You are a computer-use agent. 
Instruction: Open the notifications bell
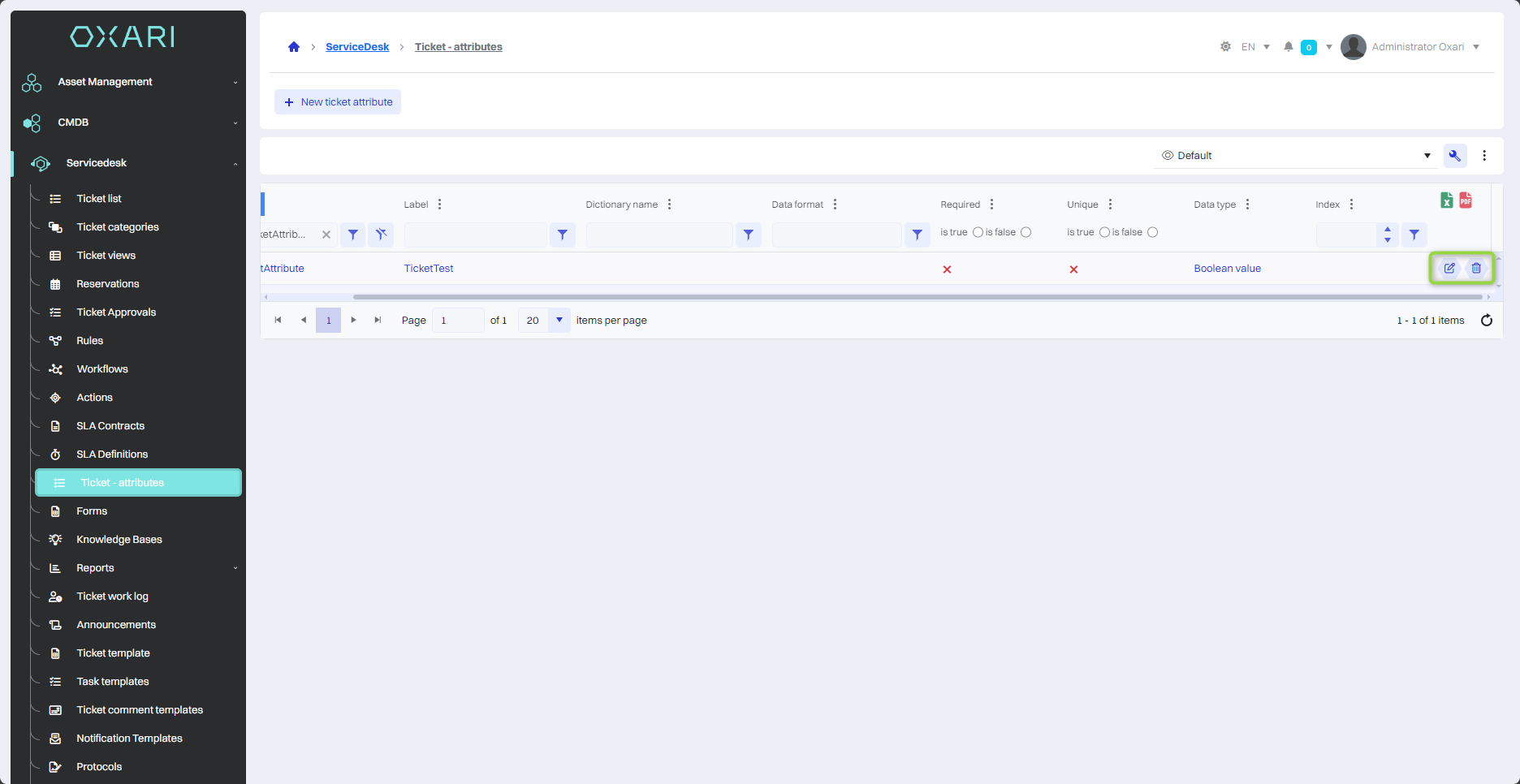point(1288,47)
